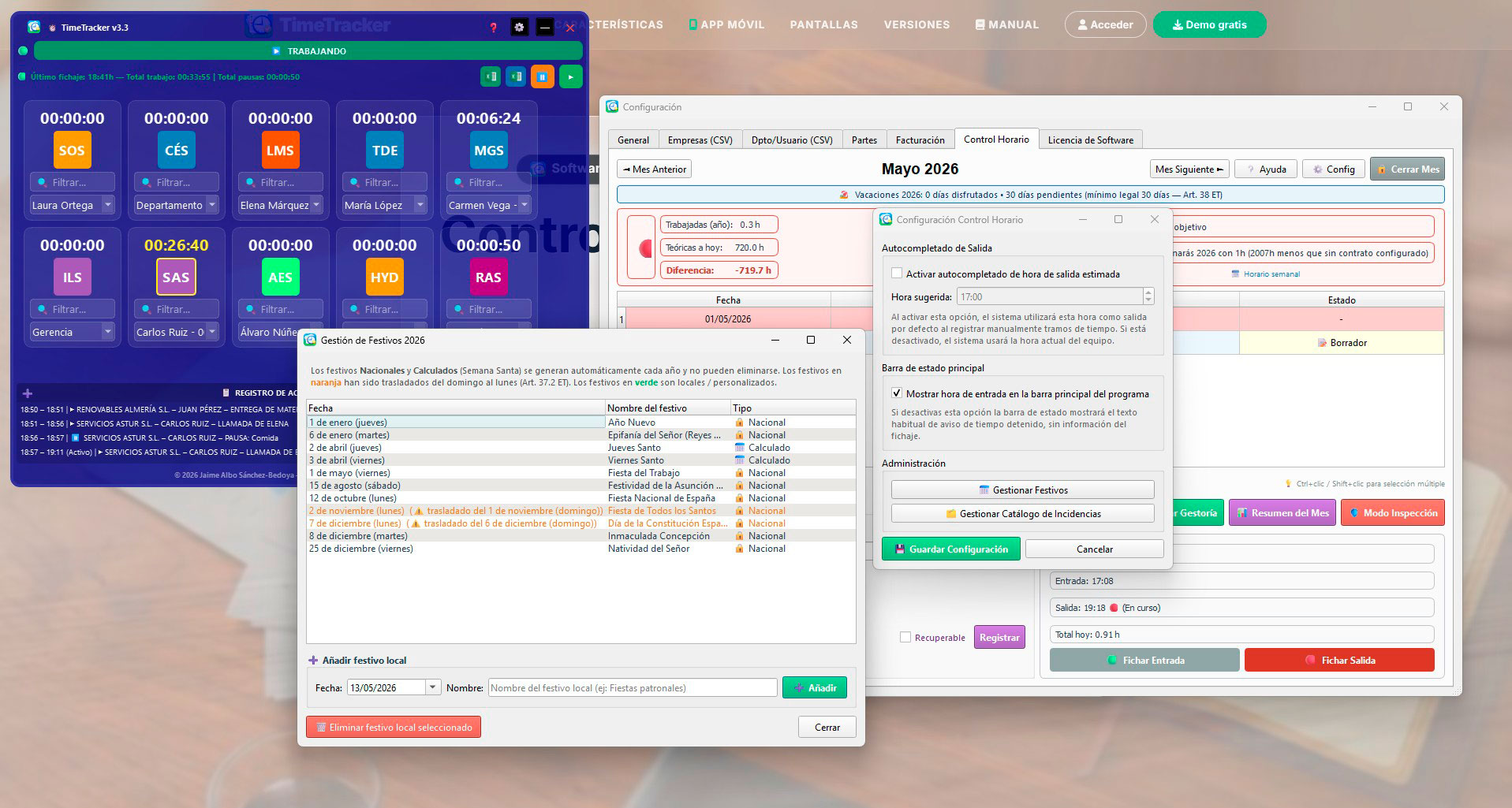Open the Departamento dropdown under CÉS

click(x=177, y=205)
